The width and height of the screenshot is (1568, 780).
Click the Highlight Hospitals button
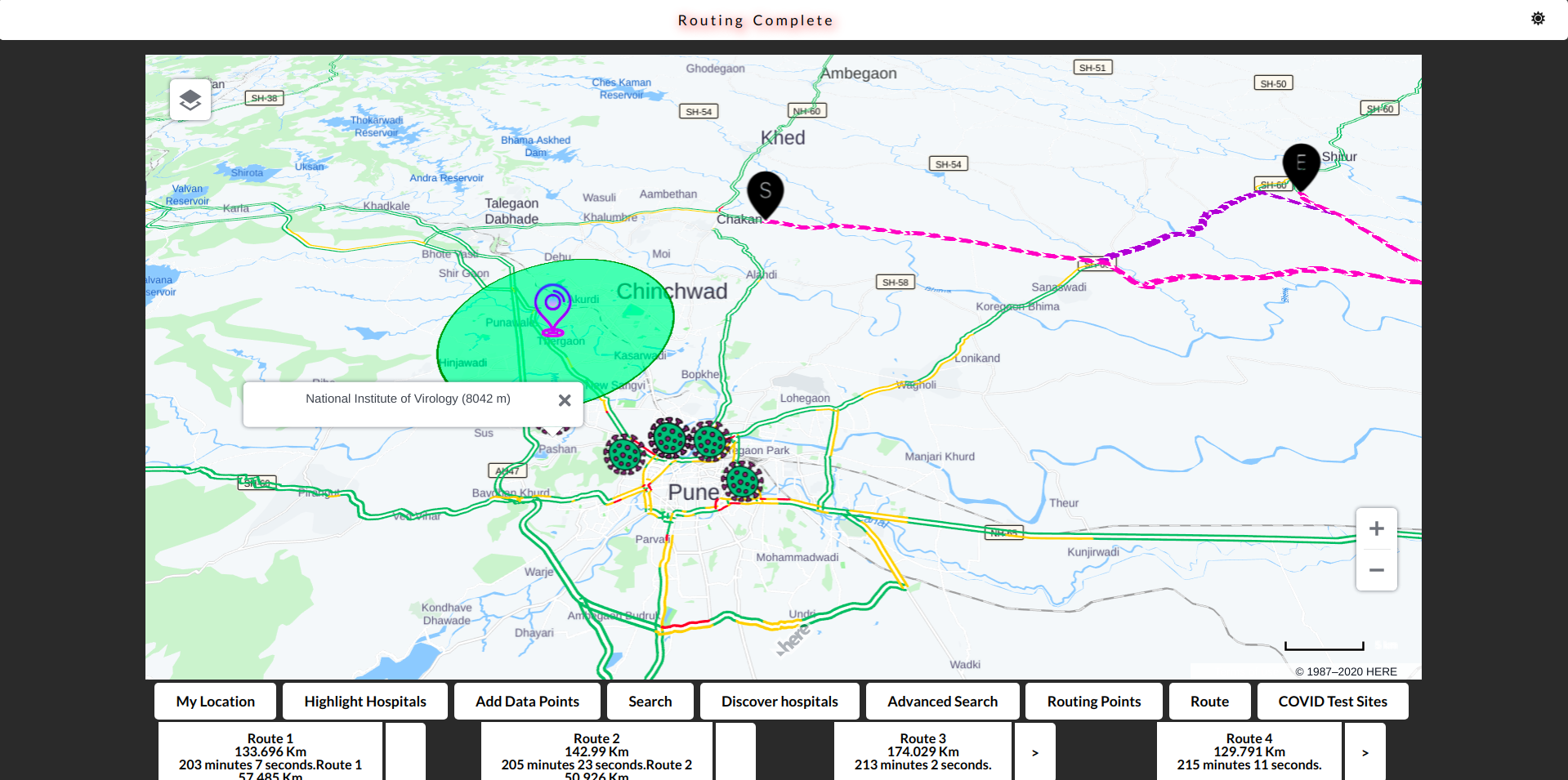(x=365, y=702)
